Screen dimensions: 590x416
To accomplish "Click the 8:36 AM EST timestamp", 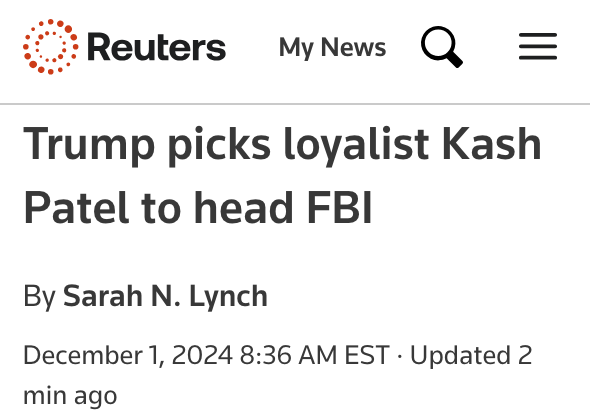I will (315, 355).
